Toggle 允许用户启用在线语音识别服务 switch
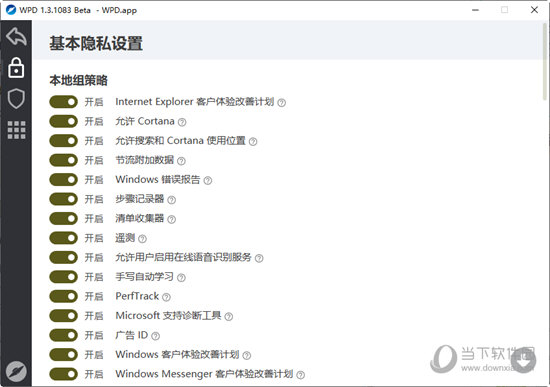The image size is (550, 387). point(63,258)
